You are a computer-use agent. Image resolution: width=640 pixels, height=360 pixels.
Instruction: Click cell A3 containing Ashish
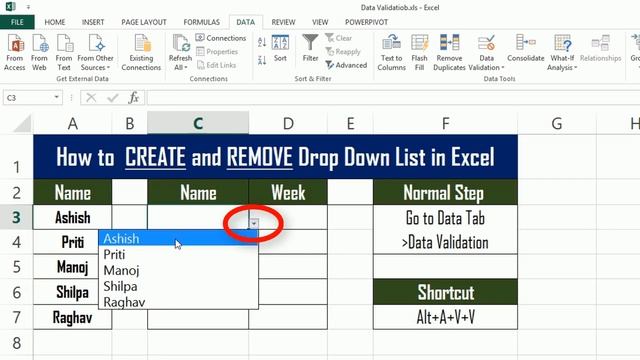pos(73,217)
